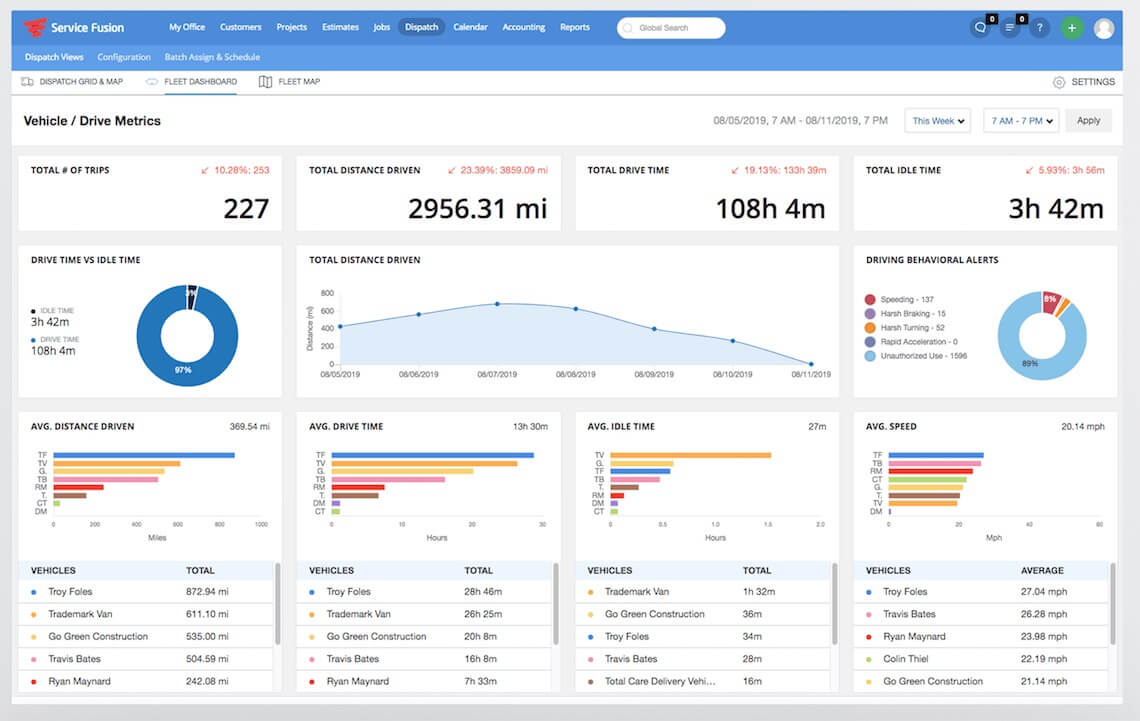Click the Unauthorized Use - 1596 legend swatch
Image resolution: width=1140 pixels, height=721 pixels.
click(870, 356)
